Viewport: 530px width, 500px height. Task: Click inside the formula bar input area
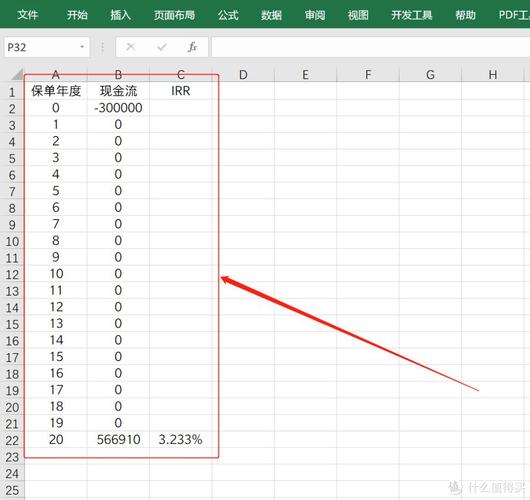[x=370, y=47]
